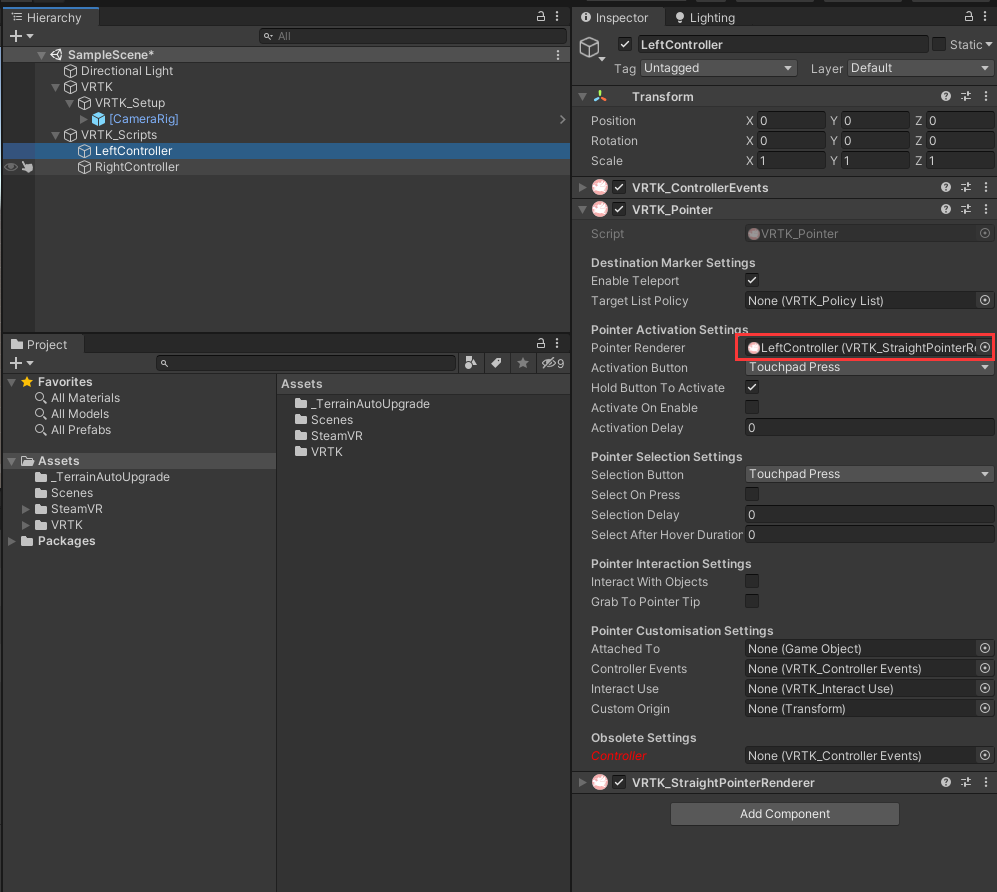Expand the Packages folder in Project
The height and width of the screenshot is (892, 997).
[x=11, y=541]
